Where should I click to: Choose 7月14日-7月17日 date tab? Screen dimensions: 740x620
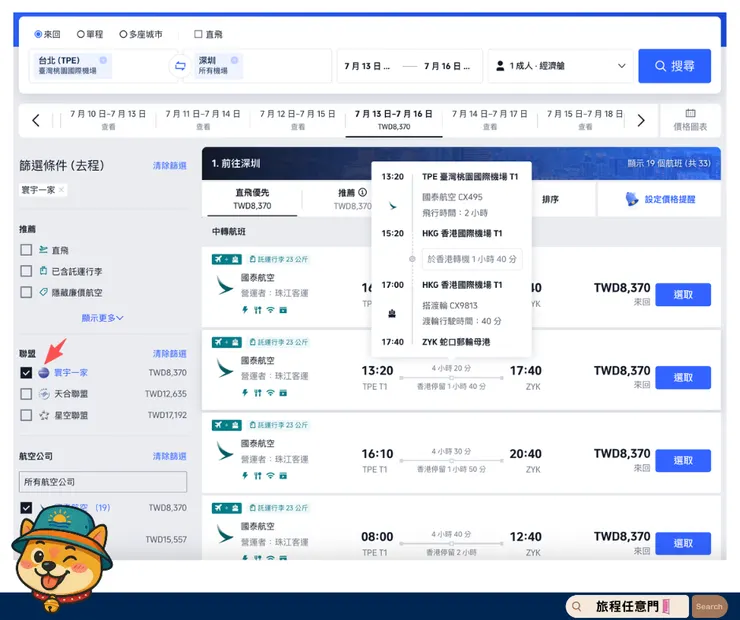(x=490, y=120)
